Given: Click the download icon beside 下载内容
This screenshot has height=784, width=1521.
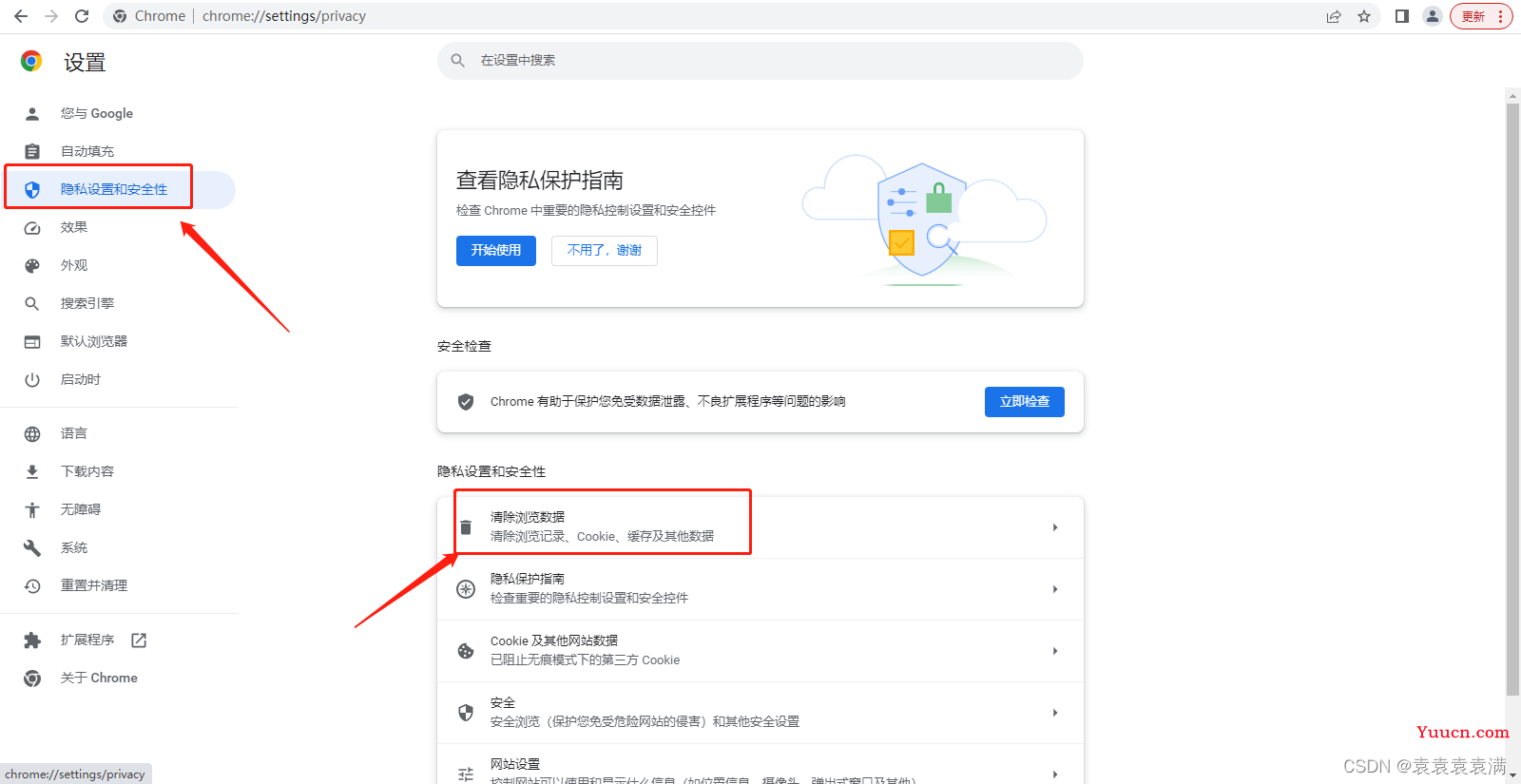Looking at the screenshot, I should [32, 472].
